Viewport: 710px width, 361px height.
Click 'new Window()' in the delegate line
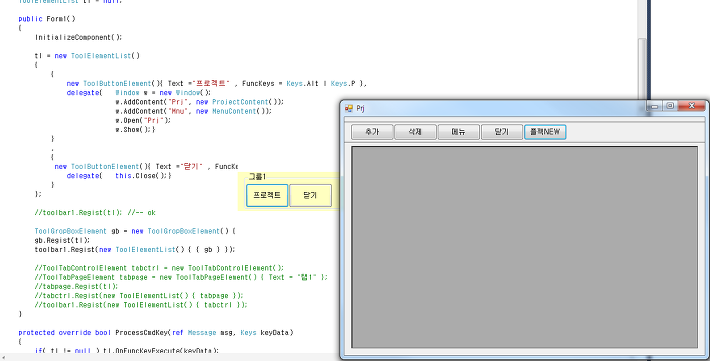[185, 92]
